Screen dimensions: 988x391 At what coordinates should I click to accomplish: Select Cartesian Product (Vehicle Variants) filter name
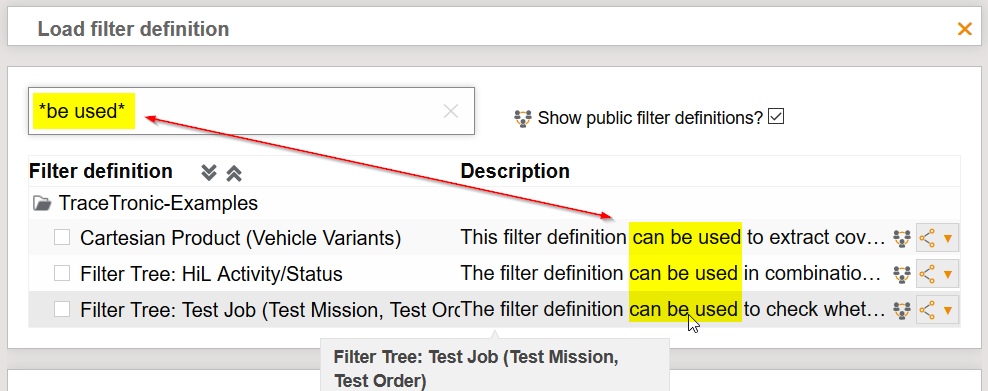(x=241, y=238)
